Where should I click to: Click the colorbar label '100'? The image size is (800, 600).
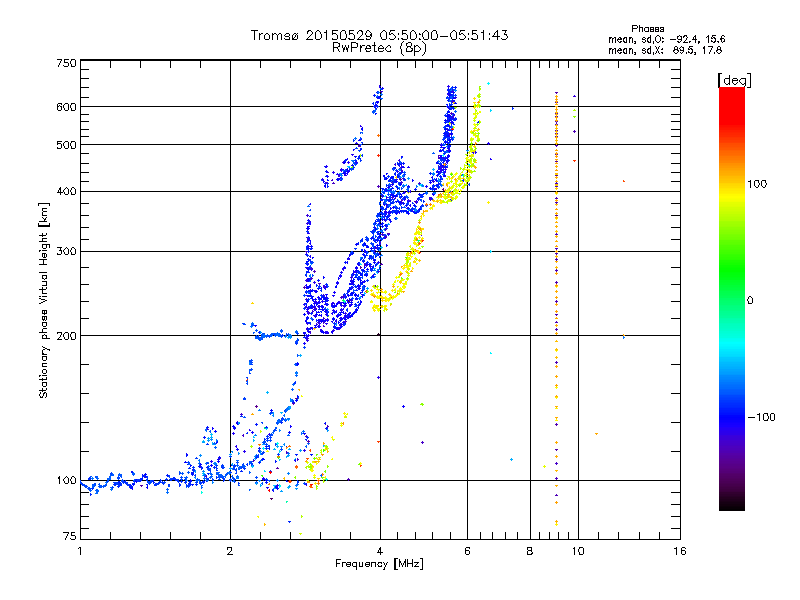click(757, 184)
